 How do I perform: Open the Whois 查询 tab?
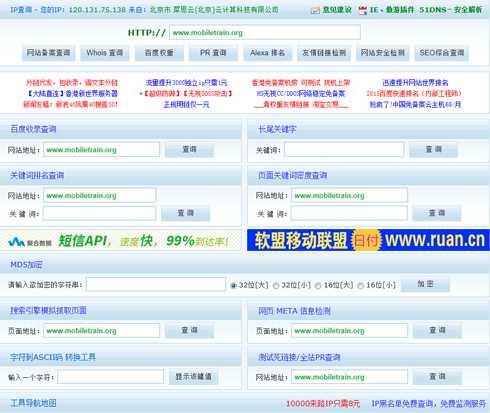click(105, 53)
